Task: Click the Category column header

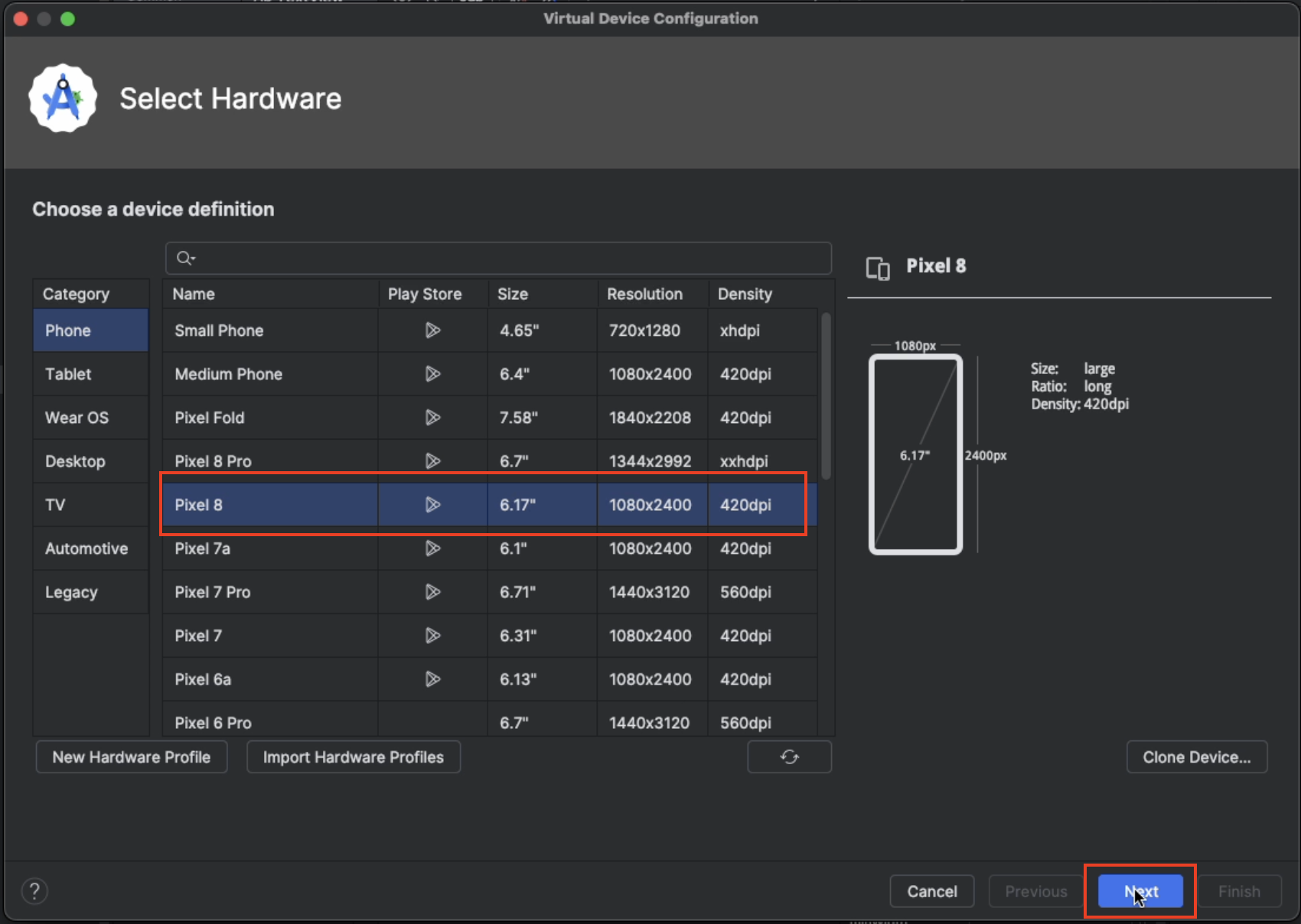Action: 91,294
